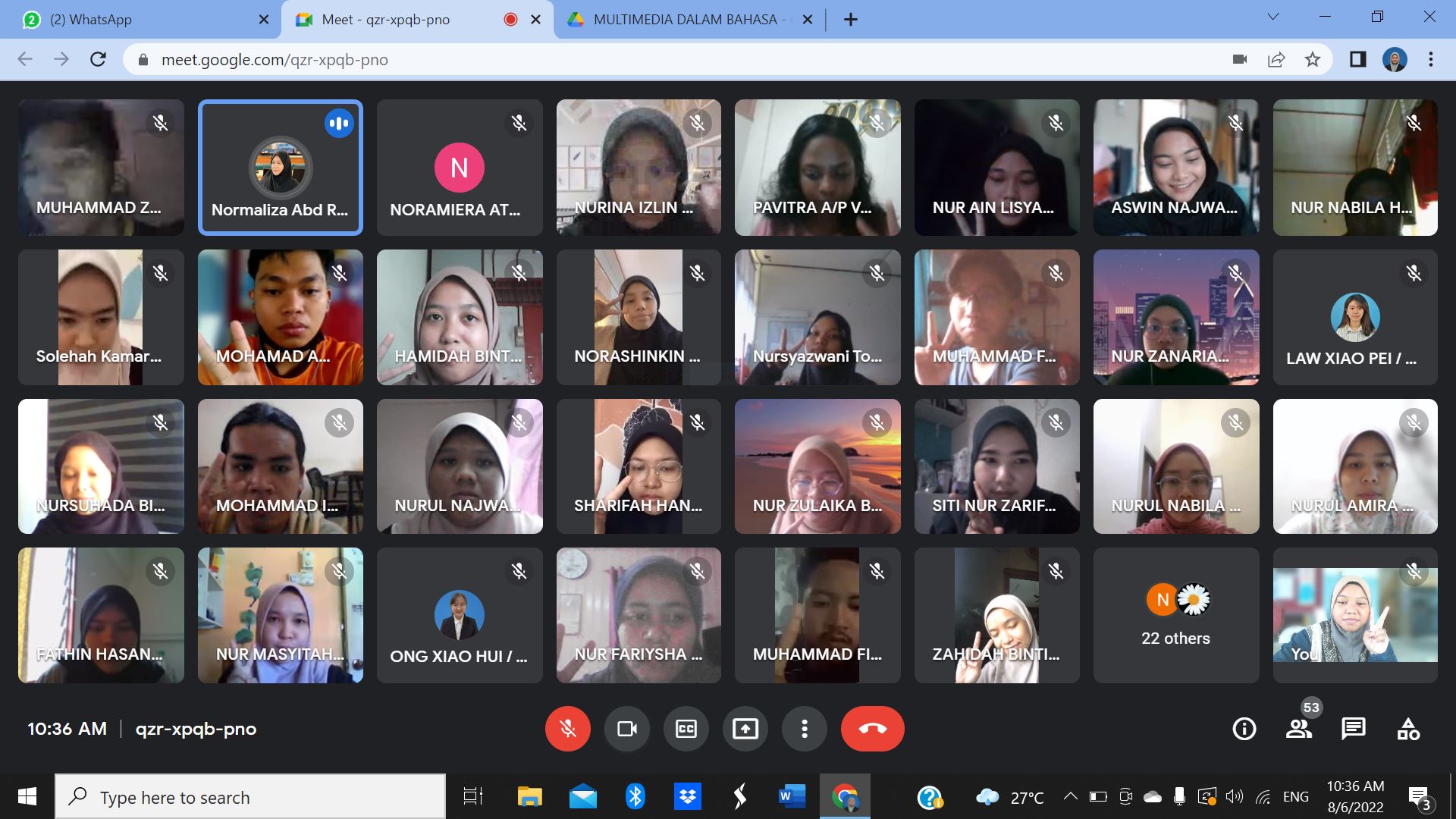Click PAVITRA A/P V... video tile

pos(817,168)
